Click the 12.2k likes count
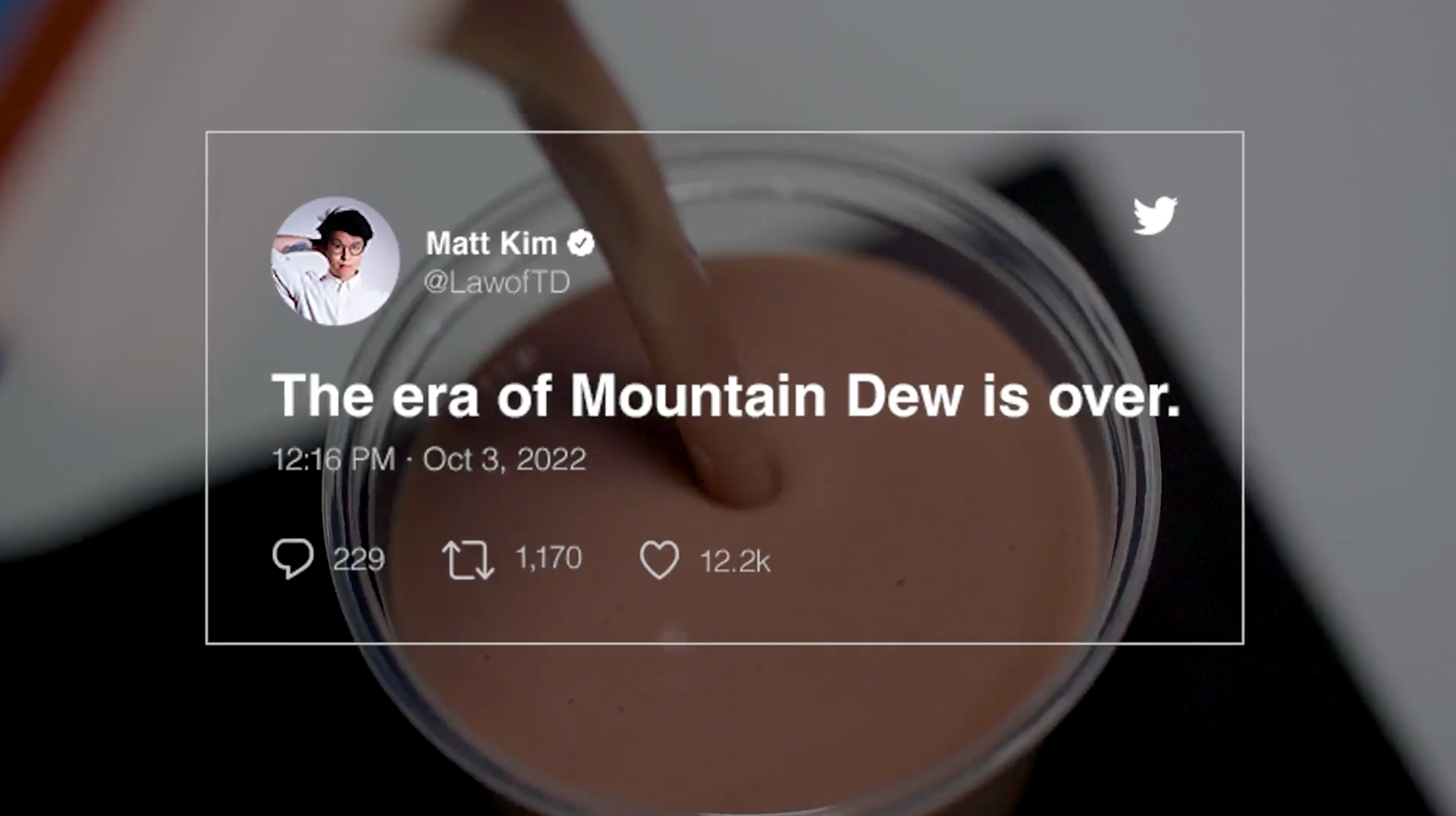The image size is (1456, 816). [x=735, y=562]
